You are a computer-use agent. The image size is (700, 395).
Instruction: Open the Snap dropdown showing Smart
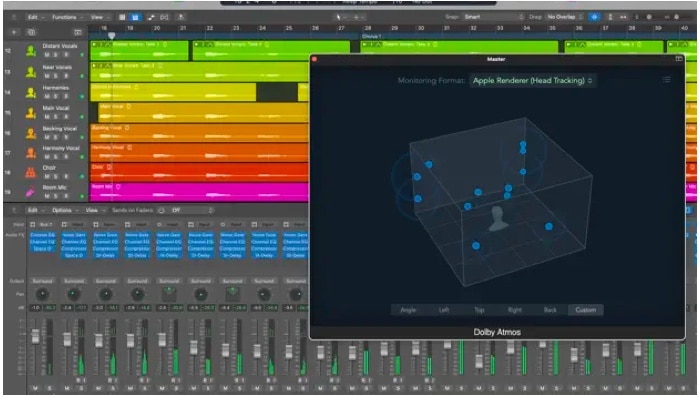tap(493, 17)
